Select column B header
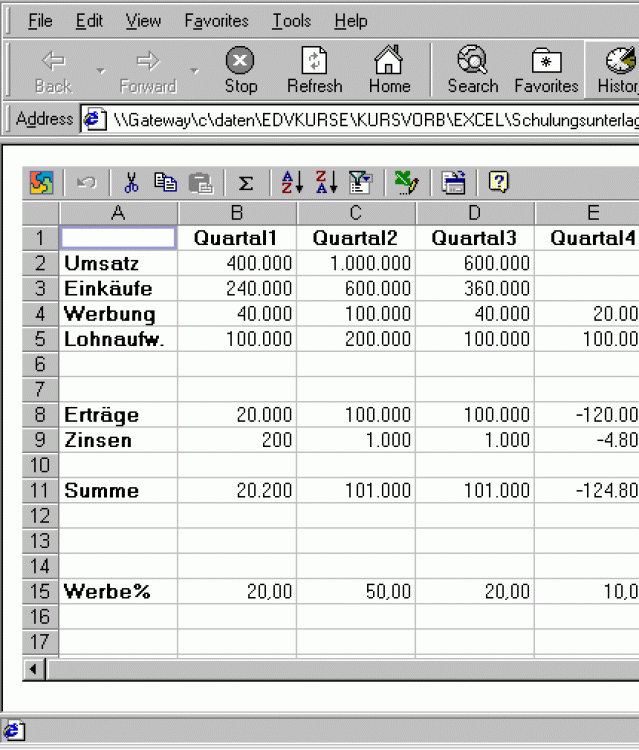This screenshot has height=750, width=639. pyautogui.click(x=237, y=213)
